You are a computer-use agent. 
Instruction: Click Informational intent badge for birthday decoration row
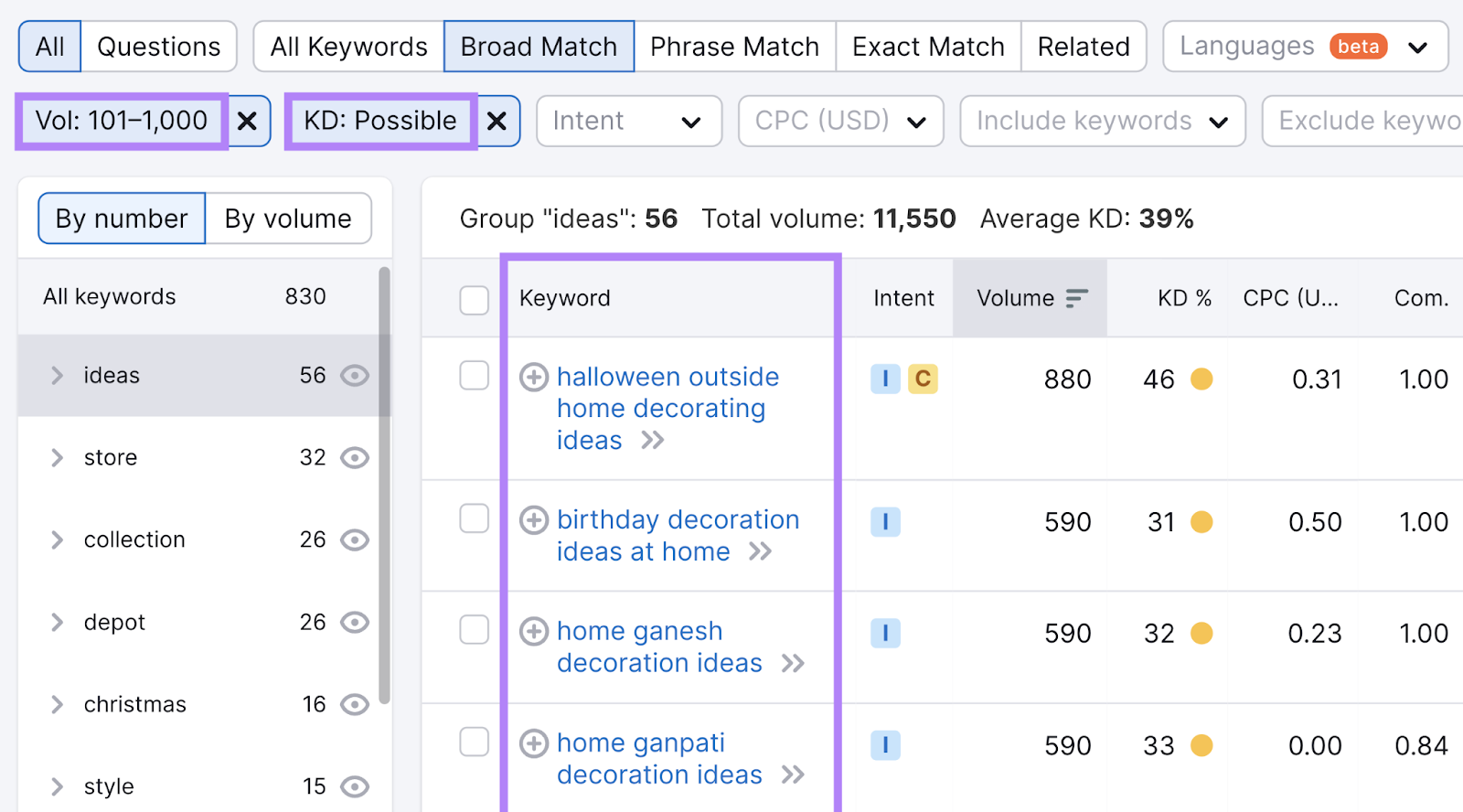885,522
